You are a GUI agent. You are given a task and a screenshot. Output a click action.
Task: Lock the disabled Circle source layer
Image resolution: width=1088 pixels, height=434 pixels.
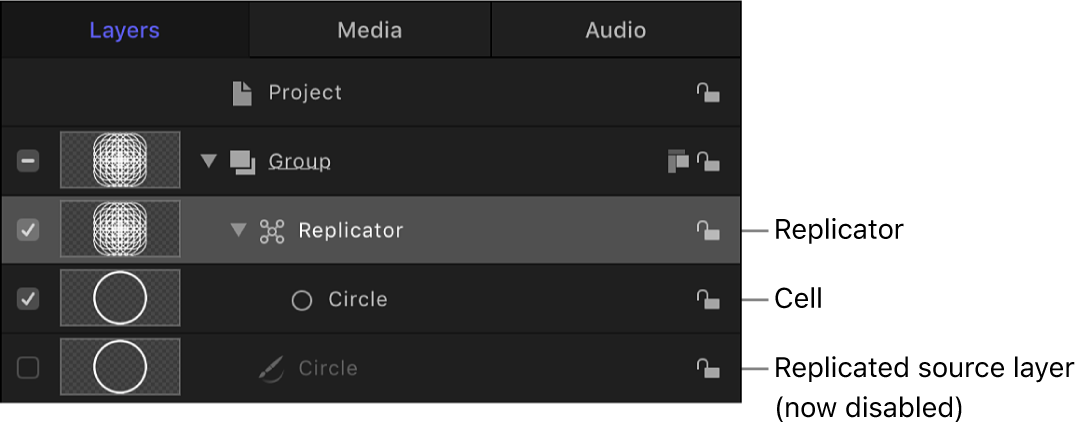(708, 369)
